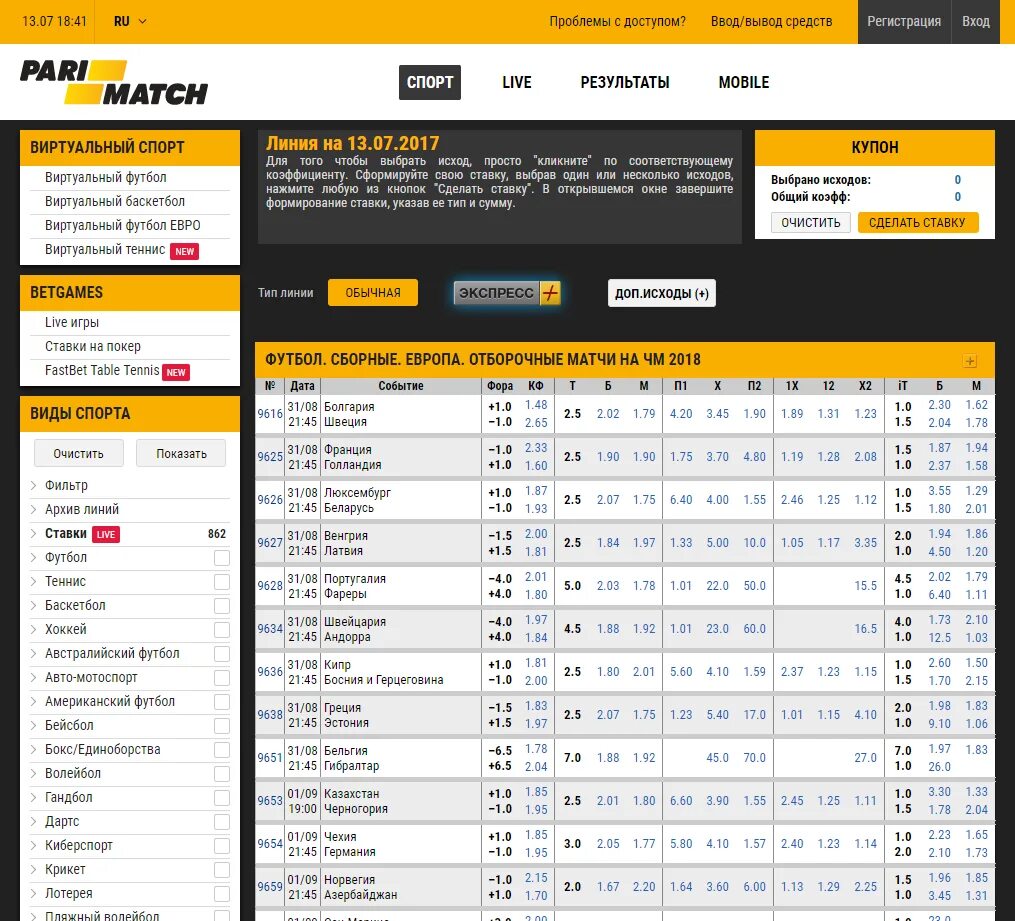Click the ОЧИСТИТЬ coupon button

810,223
